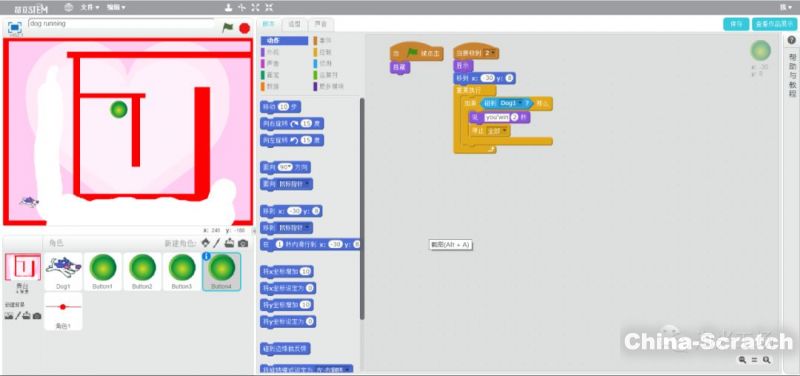Expand the 面向 鼠标指针 block dropdown
This screenshot has height=376, width=800.
point(307,184)
